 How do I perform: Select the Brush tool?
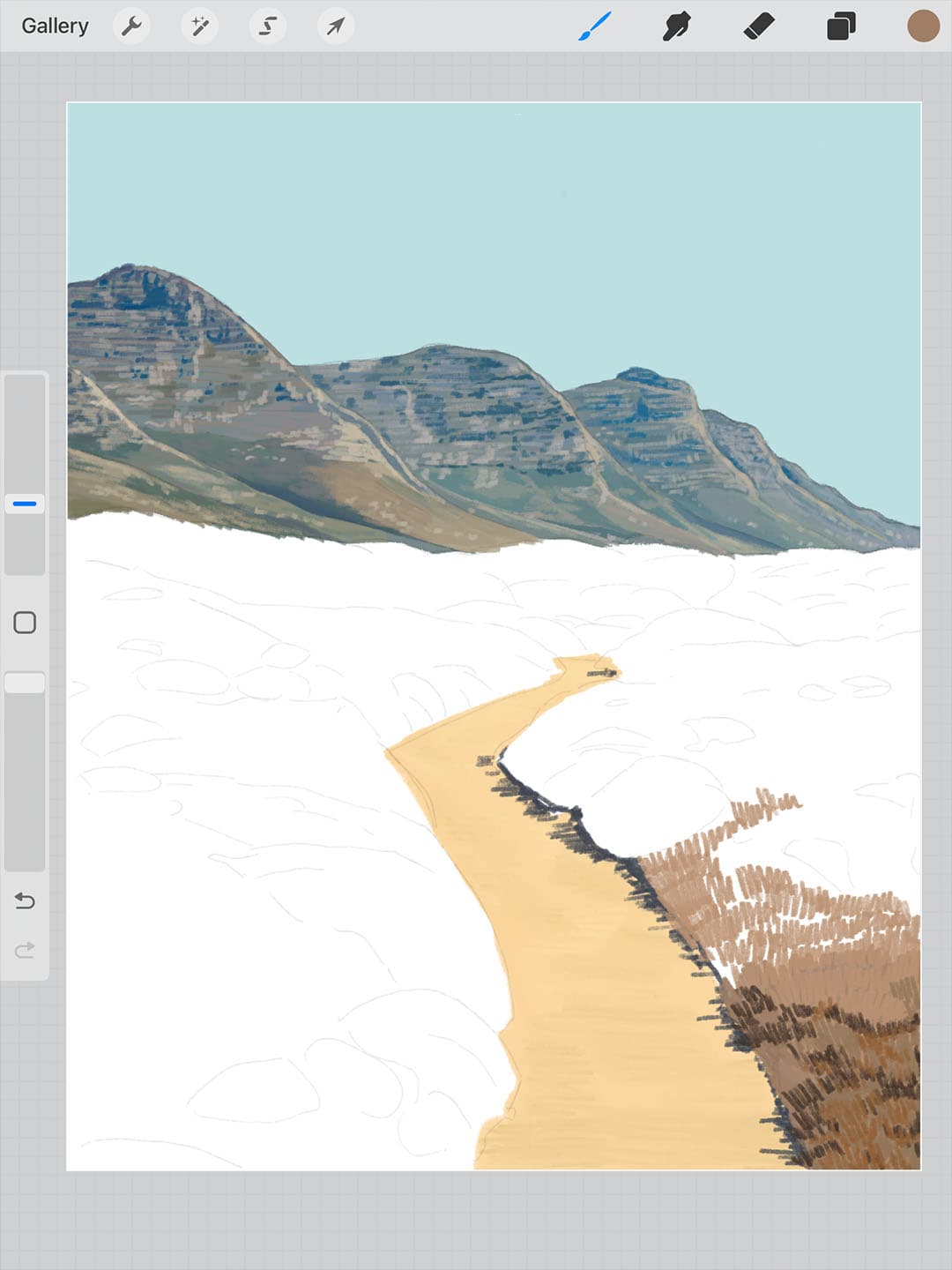[595, 26]
